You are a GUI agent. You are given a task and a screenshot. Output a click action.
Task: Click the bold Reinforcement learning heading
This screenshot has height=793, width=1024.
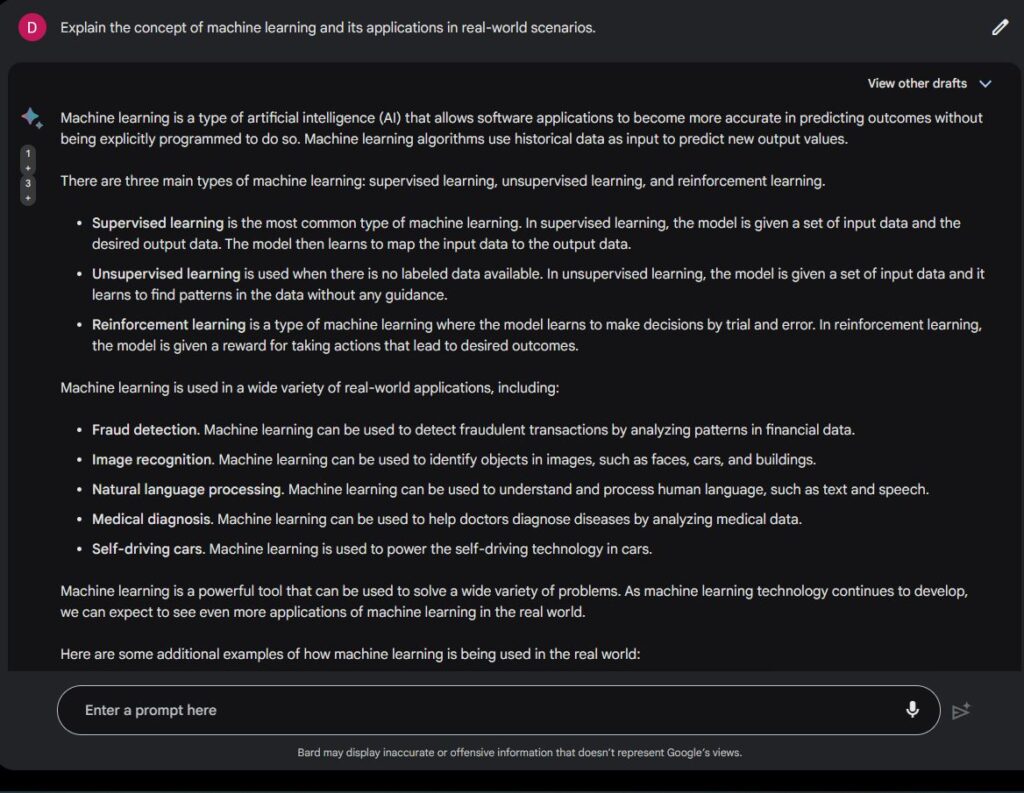pyautogui.click(x=168, y=325)
